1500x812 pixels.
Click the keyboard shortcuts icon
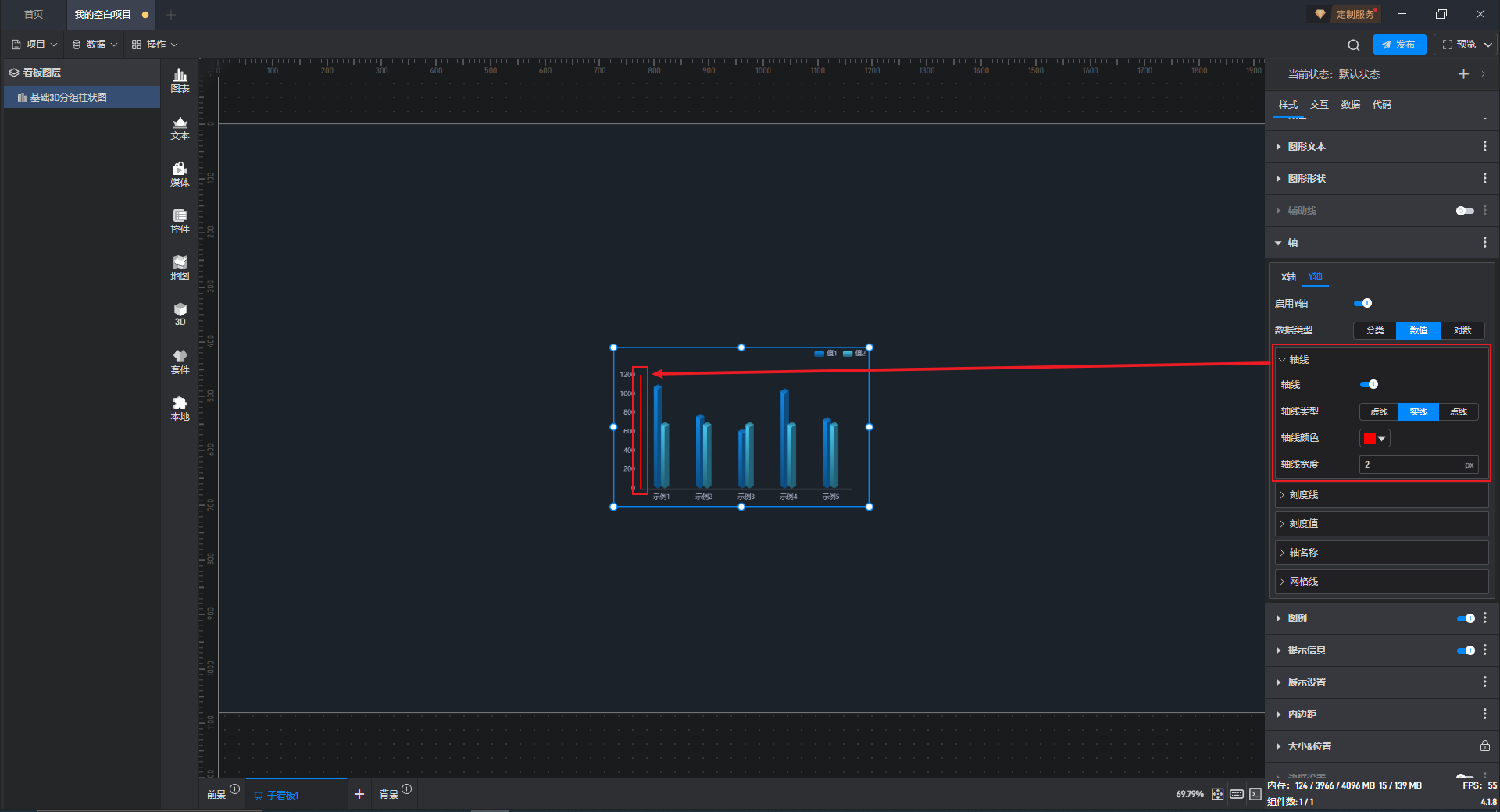pos(1237,794)
